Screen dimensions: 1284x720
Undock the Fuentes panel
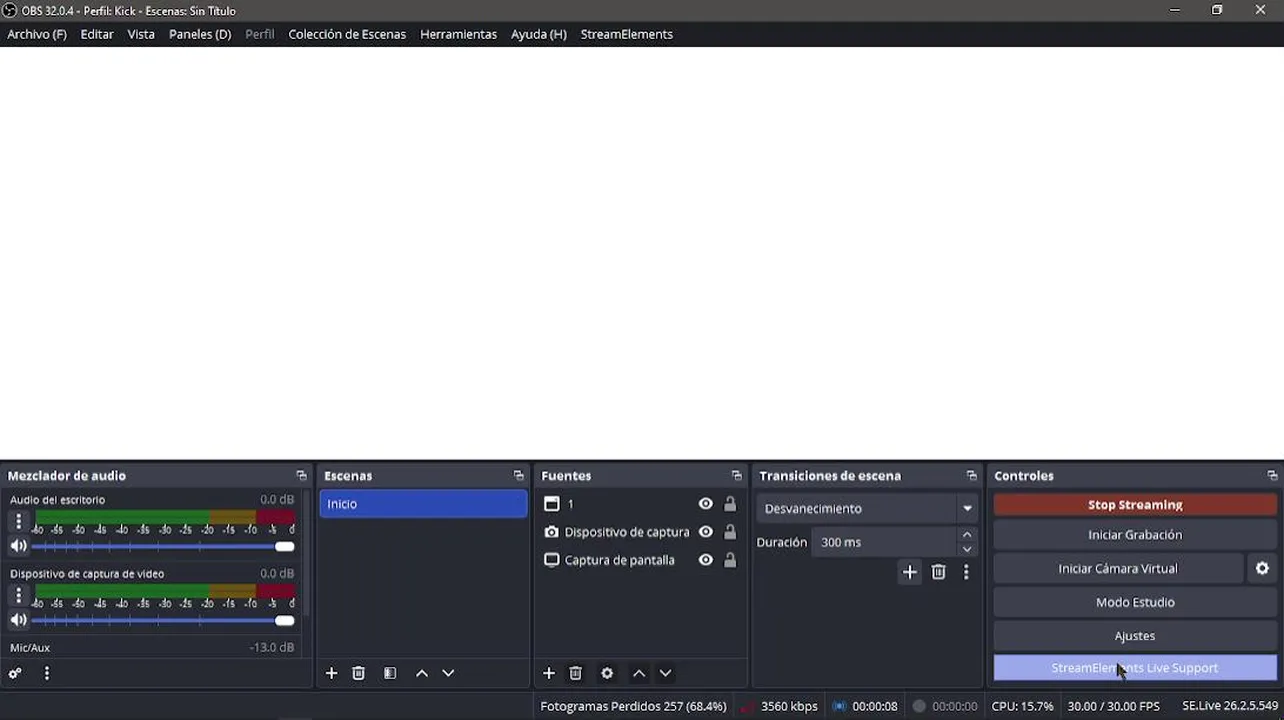tap(736, 476)
